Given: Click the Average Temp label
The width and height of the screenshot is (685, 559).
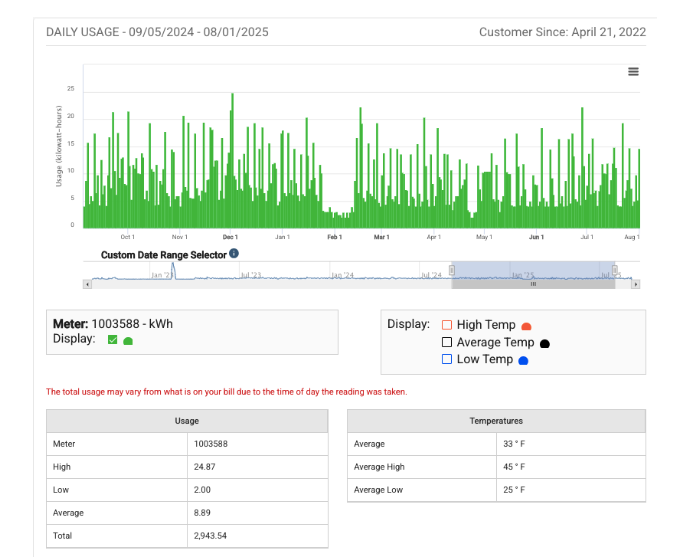Looking at the screenshot, I should pyautogui.click(x=495, y=342).
